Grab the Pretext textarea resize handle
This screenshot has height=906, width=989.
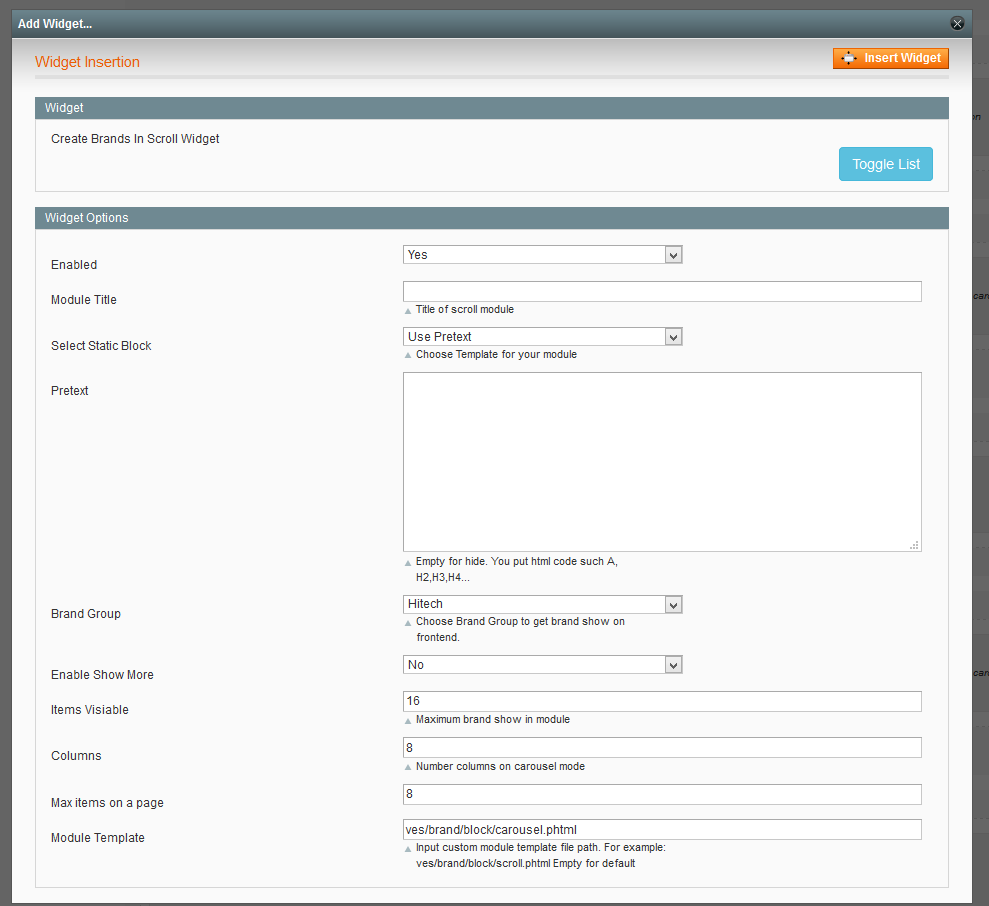pos(914,545)
